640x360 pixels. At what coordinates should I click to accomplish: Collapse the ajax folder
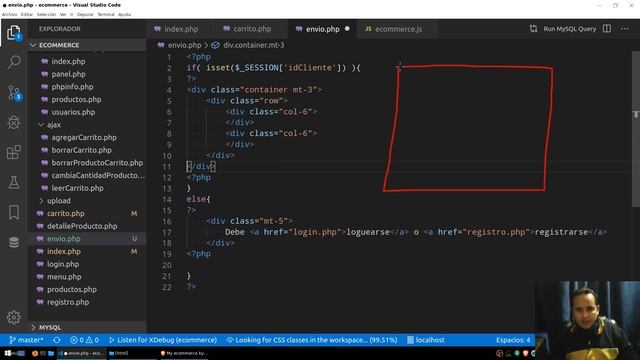tap(87, 124)
